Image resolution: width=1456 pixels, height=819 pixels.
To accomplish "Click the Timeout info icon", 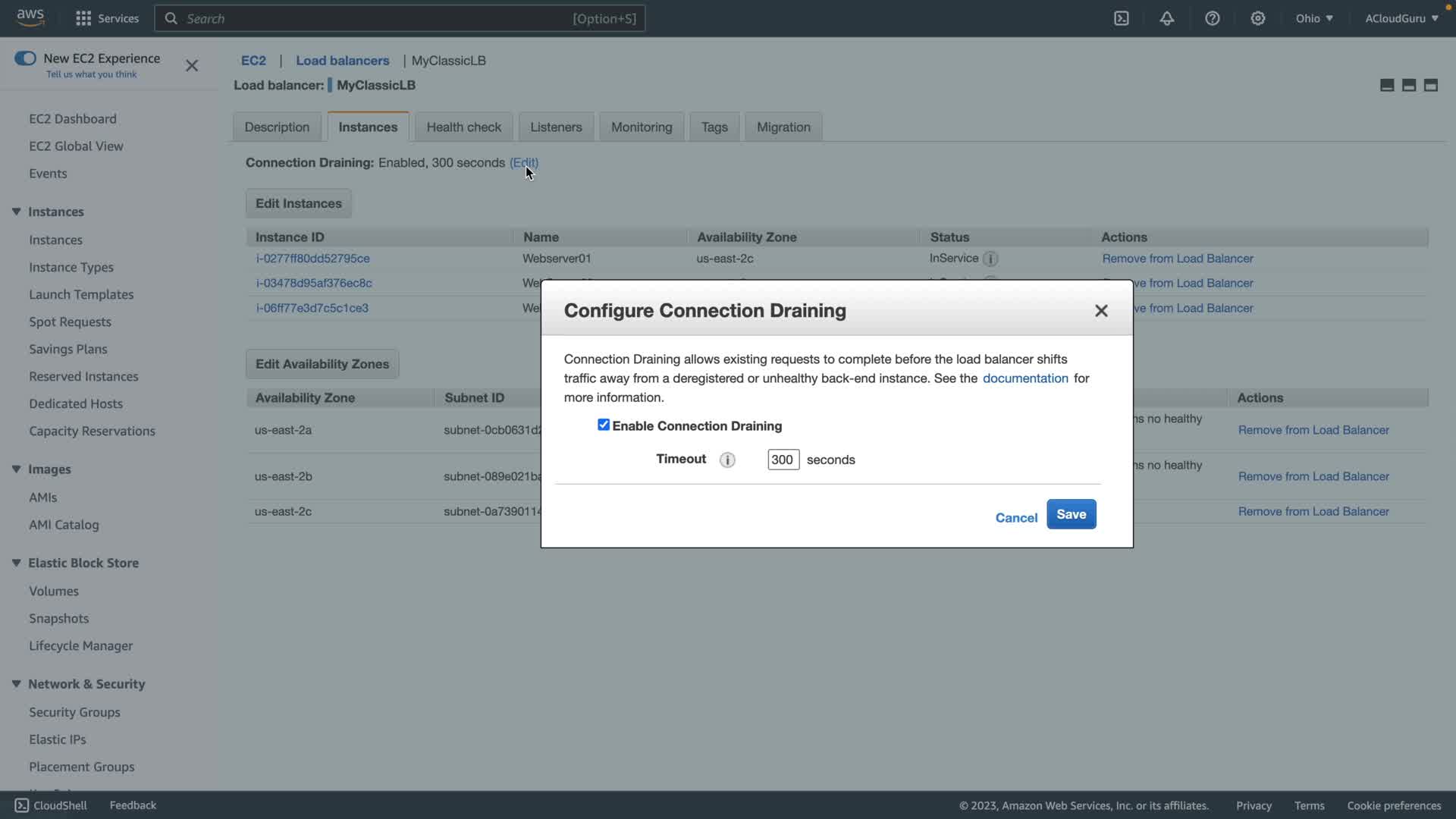I will 727,460.
